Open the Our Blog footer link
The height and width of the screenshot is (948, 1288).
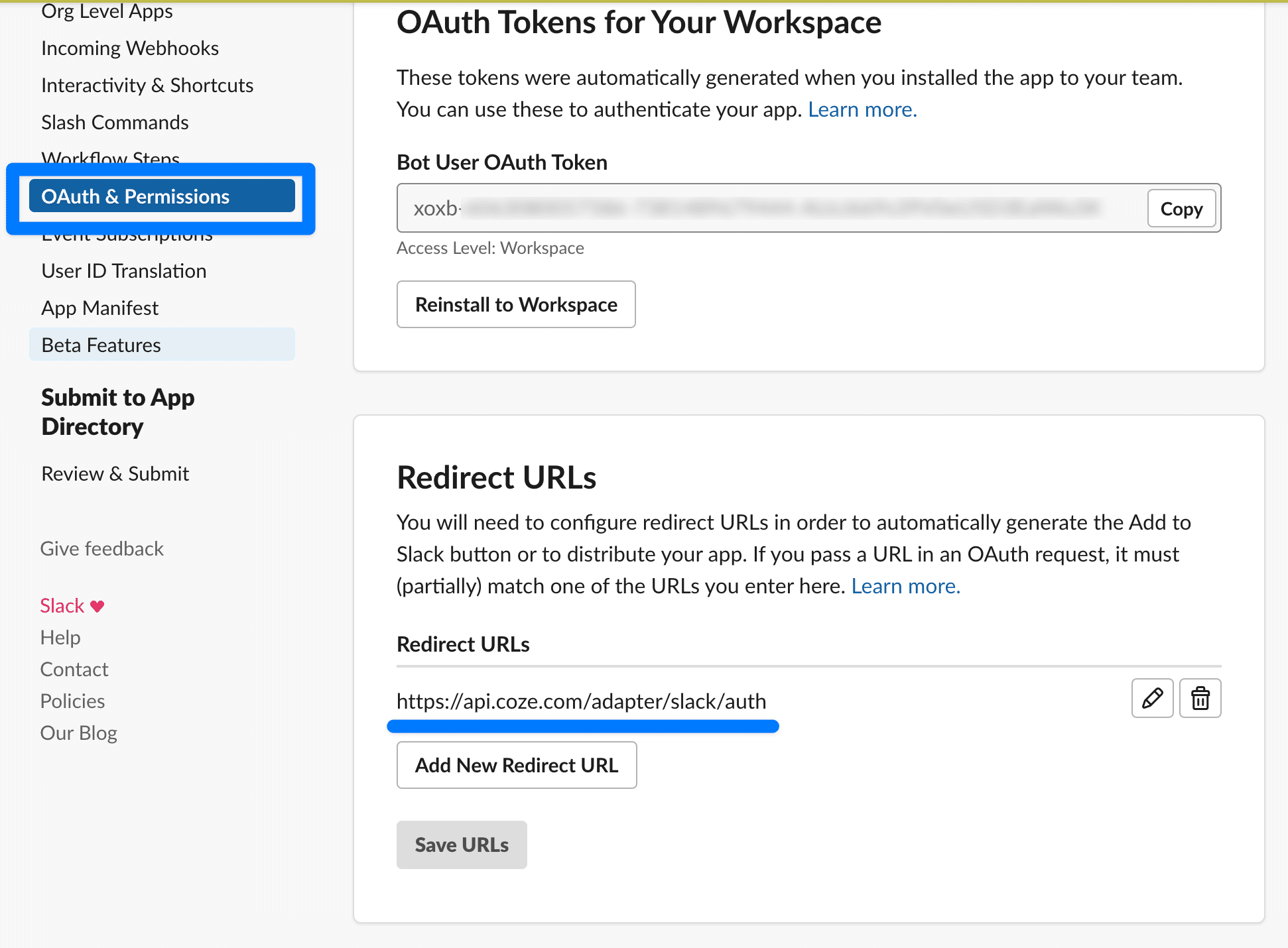coord(79,733)
